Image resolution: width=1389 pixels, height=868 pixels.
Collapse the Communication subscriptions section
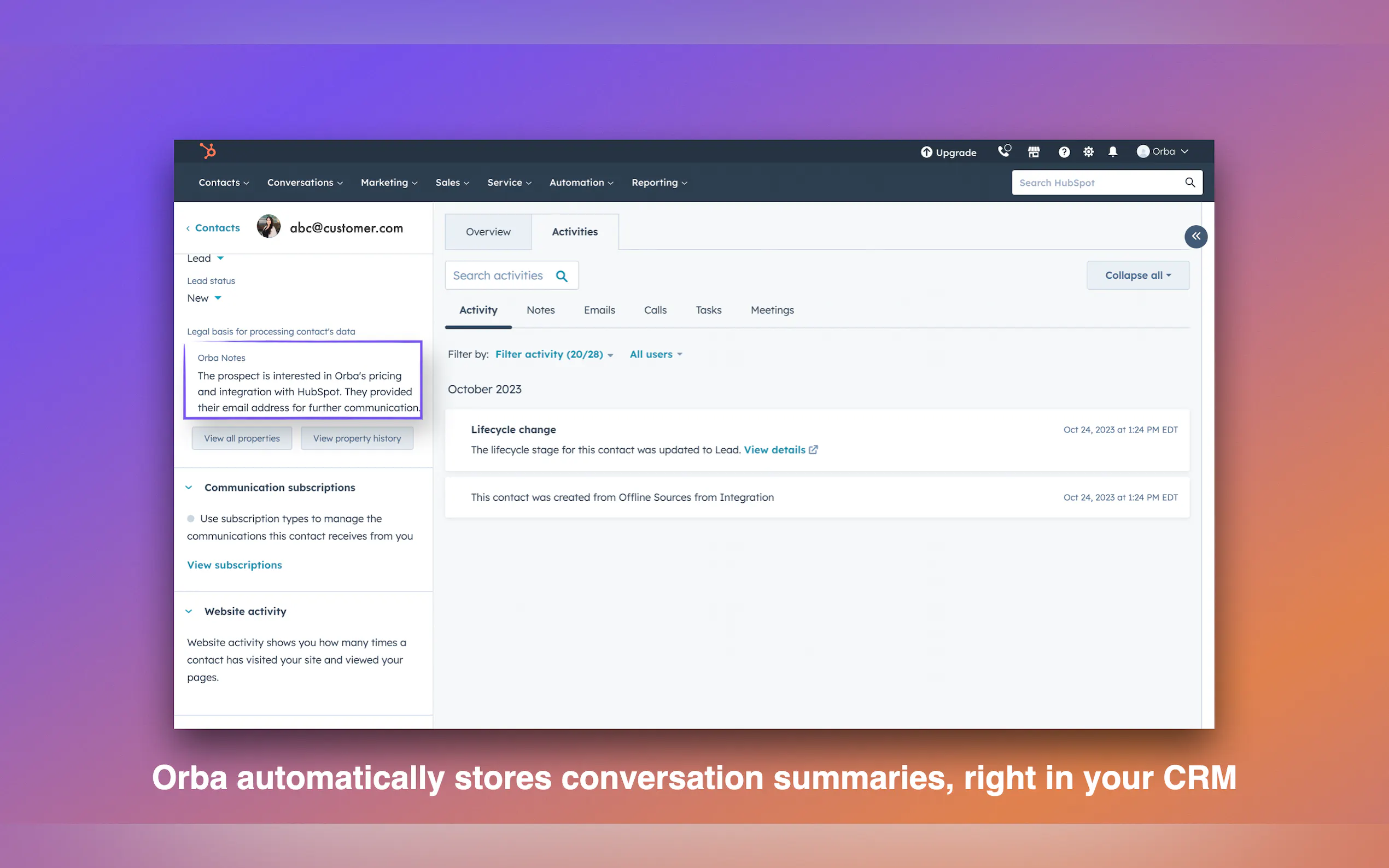189,488
